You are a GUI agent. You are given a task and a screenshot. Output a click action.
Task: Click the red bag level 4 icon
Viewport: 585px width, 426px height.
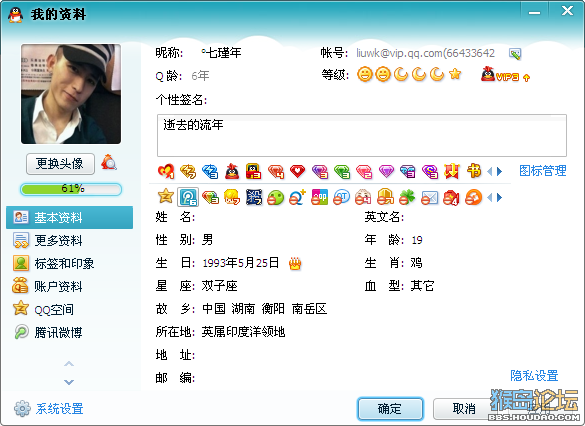pos(451,197)
